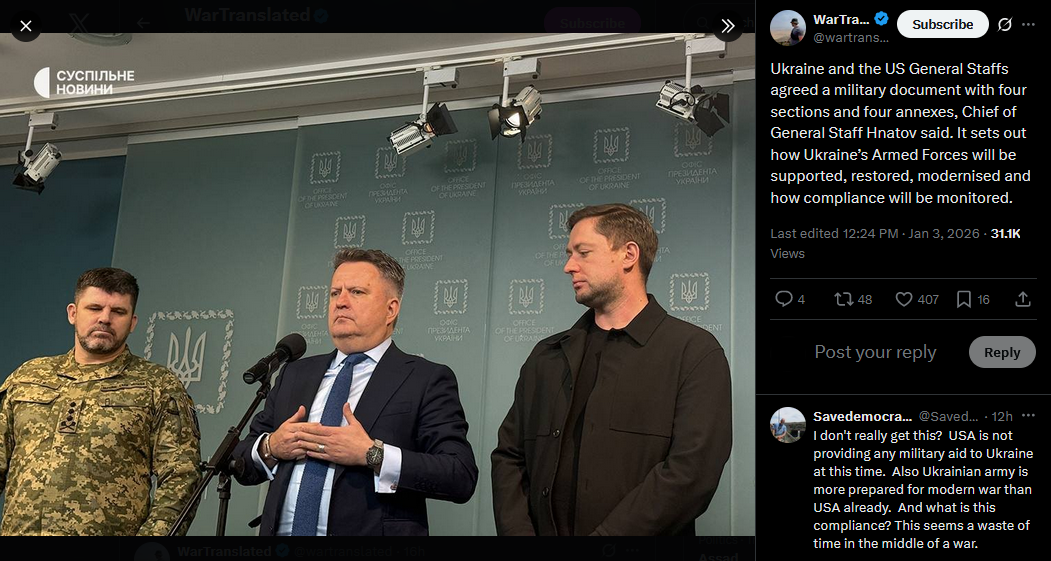The width and height of the screenshot is (1051, 561).
Task: Repost the tweet with 48 reposts
Action: [853, 299]
